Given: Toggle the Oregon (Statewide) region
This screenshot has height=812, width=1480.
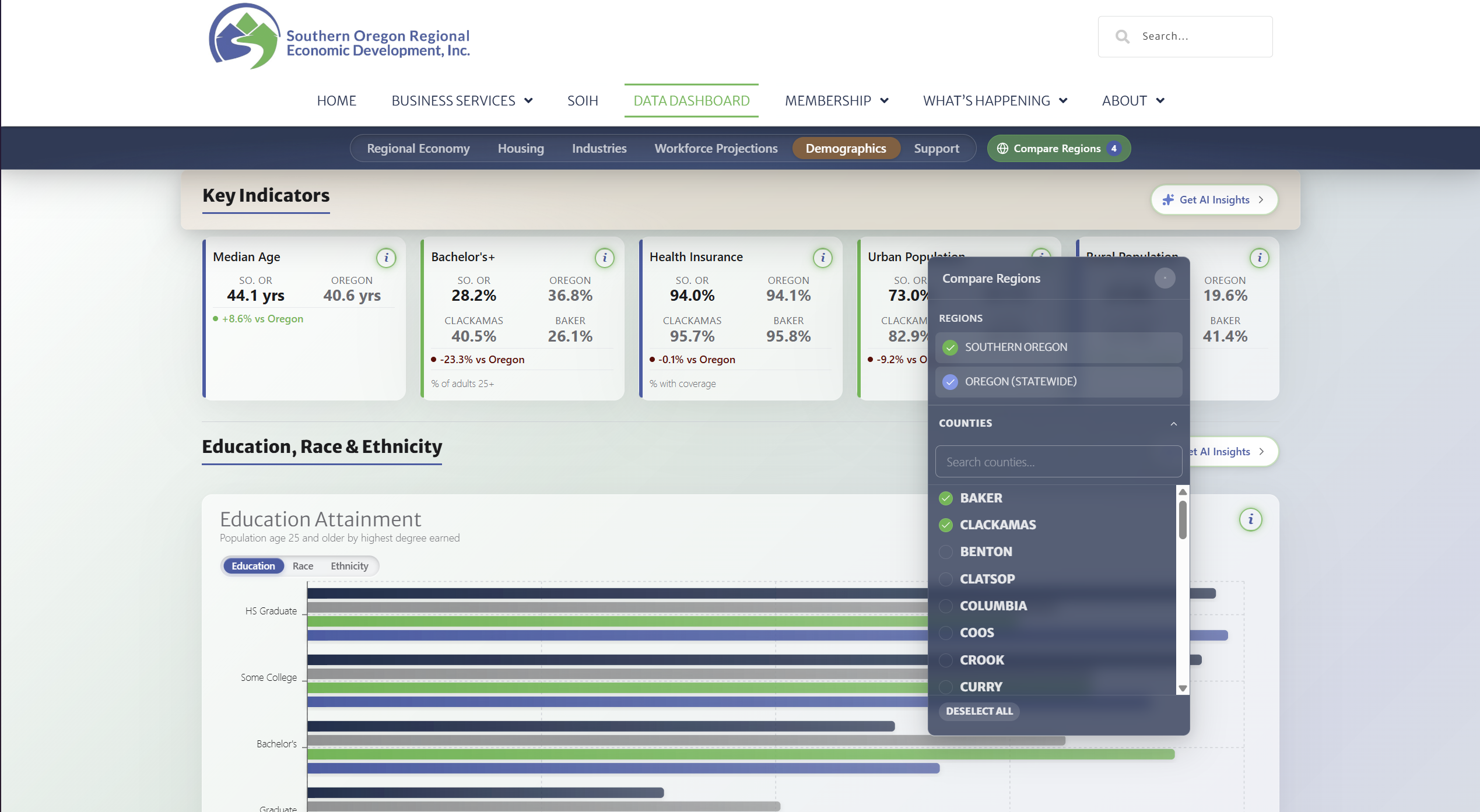Looking at the screenshot, I should pyautogui.click(x=1058, y=382).
